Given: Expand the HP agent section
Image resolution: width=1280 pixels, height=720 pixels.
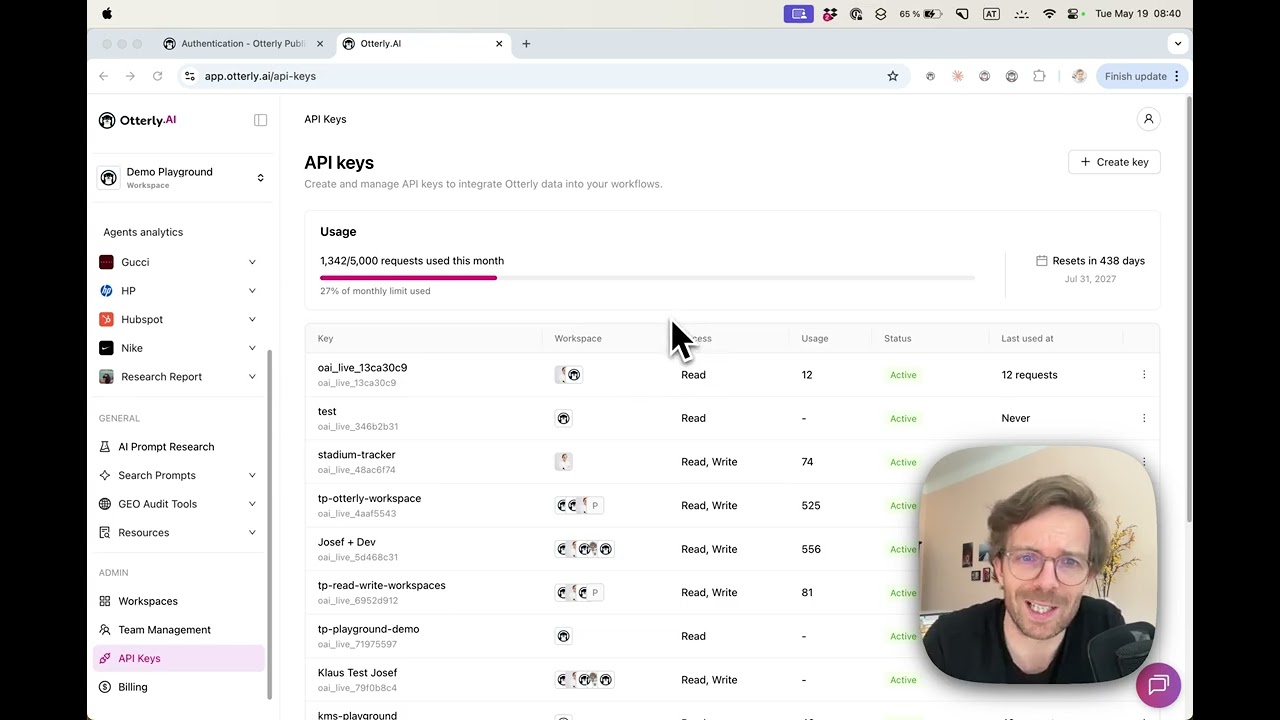Looking at the screenshot, I should (x=252, y=291).
